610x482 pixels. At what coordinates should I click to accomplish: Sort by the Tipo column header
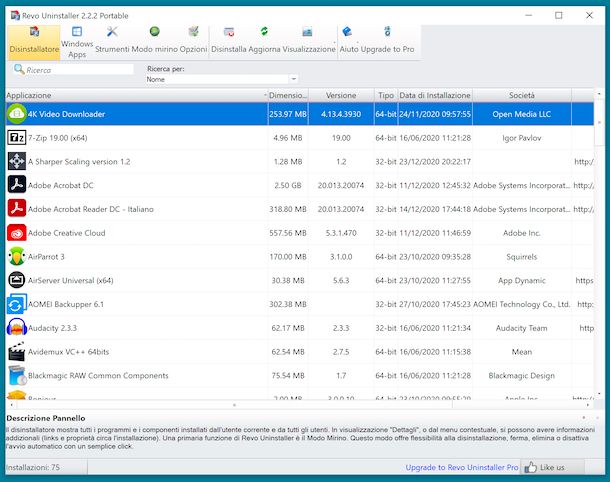point(386,95)
